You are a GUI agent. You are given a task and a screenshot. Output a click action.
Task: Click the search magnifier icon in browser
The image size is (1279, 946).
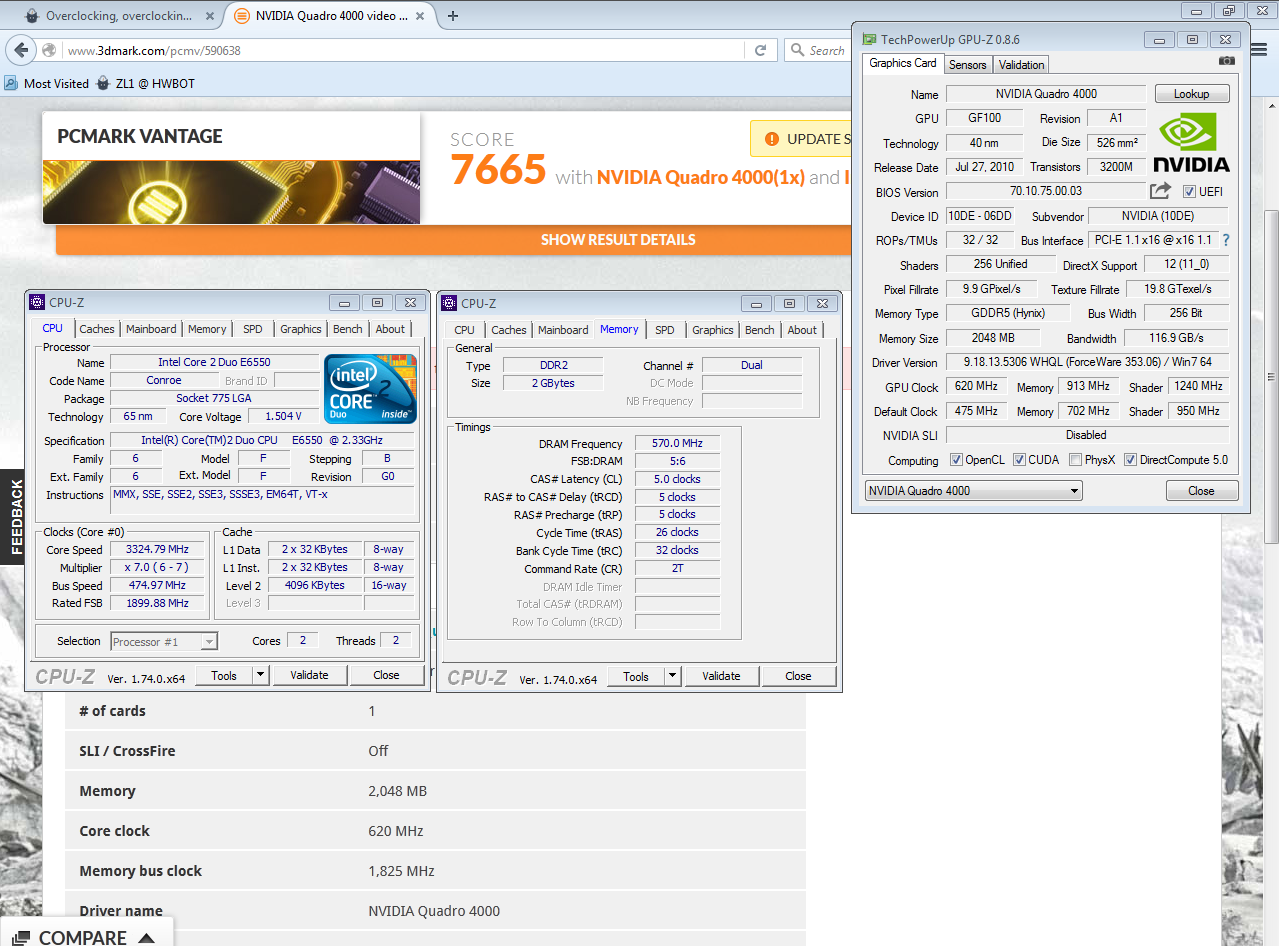tap(798, 50)
